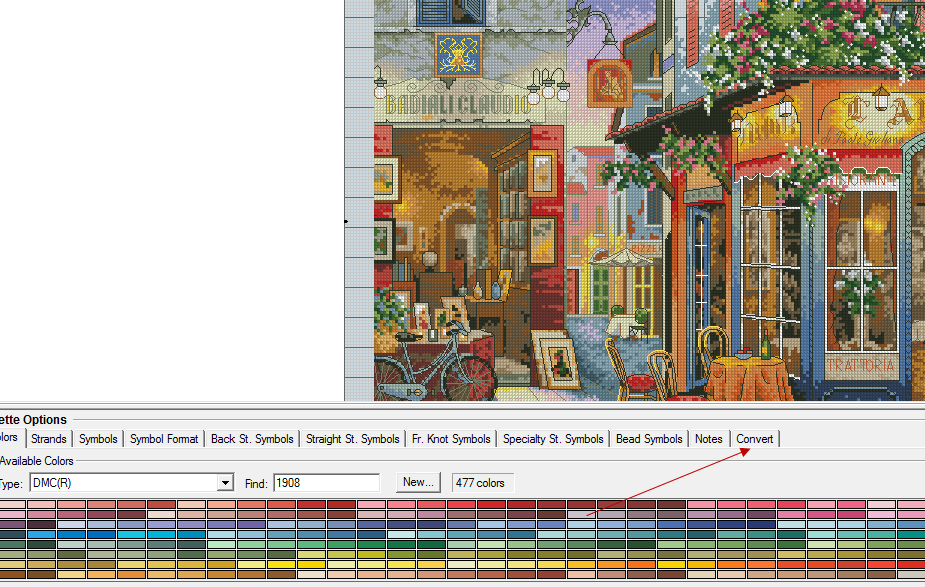Open the Symbols tab
Image resolution: width=925 pixels, height=587 pixels.
tap(98, 439)
